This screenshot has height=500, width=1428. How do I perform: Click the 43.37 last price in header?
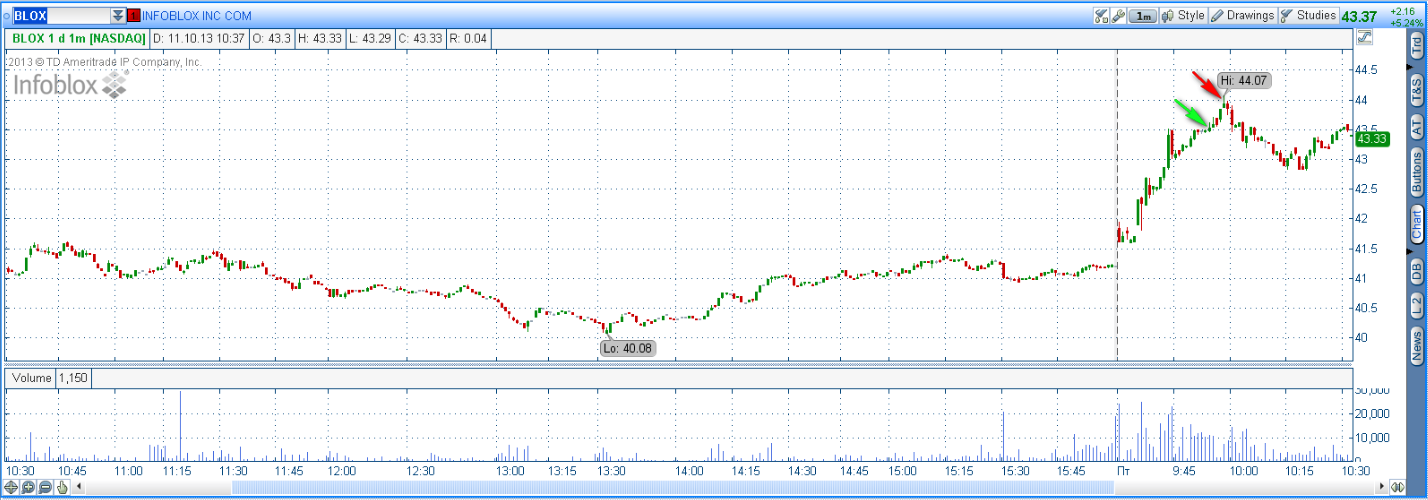pos(1359,16)
